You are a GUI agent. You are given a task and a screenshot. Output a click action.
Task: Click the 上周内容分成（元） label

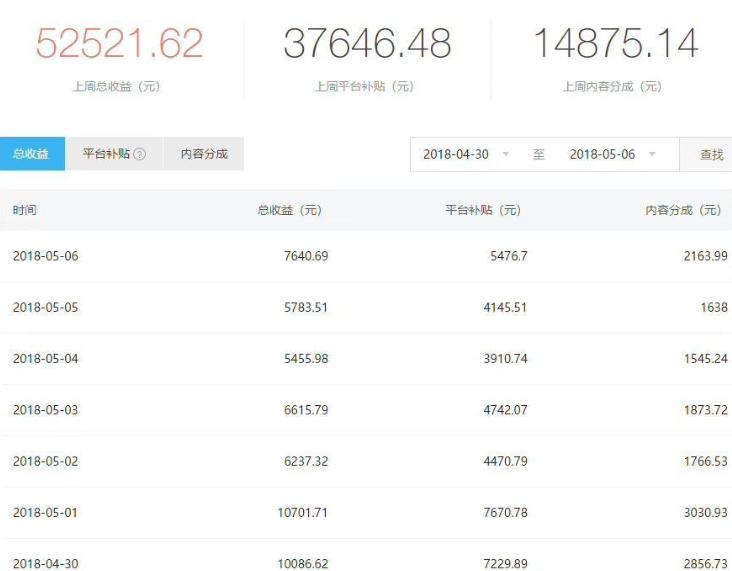click(612, 86)
